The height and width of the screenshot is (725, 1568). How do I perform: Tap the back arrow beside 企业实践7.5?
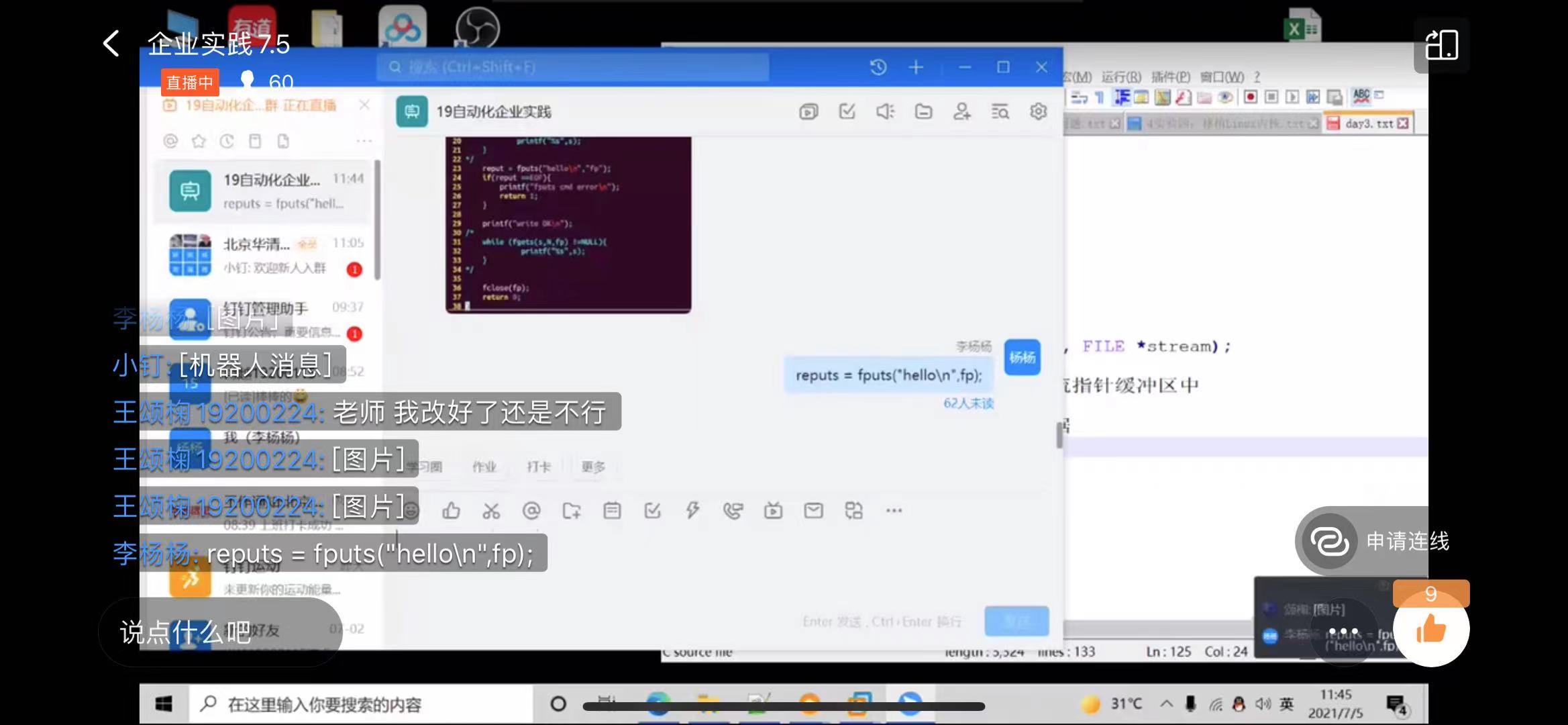pos(111,44)
